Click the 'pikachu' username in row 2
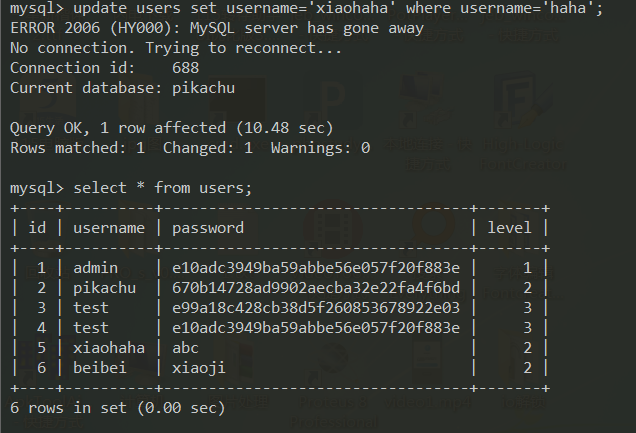636x433 pixels. pyautogui.click(x=104, y=288)
